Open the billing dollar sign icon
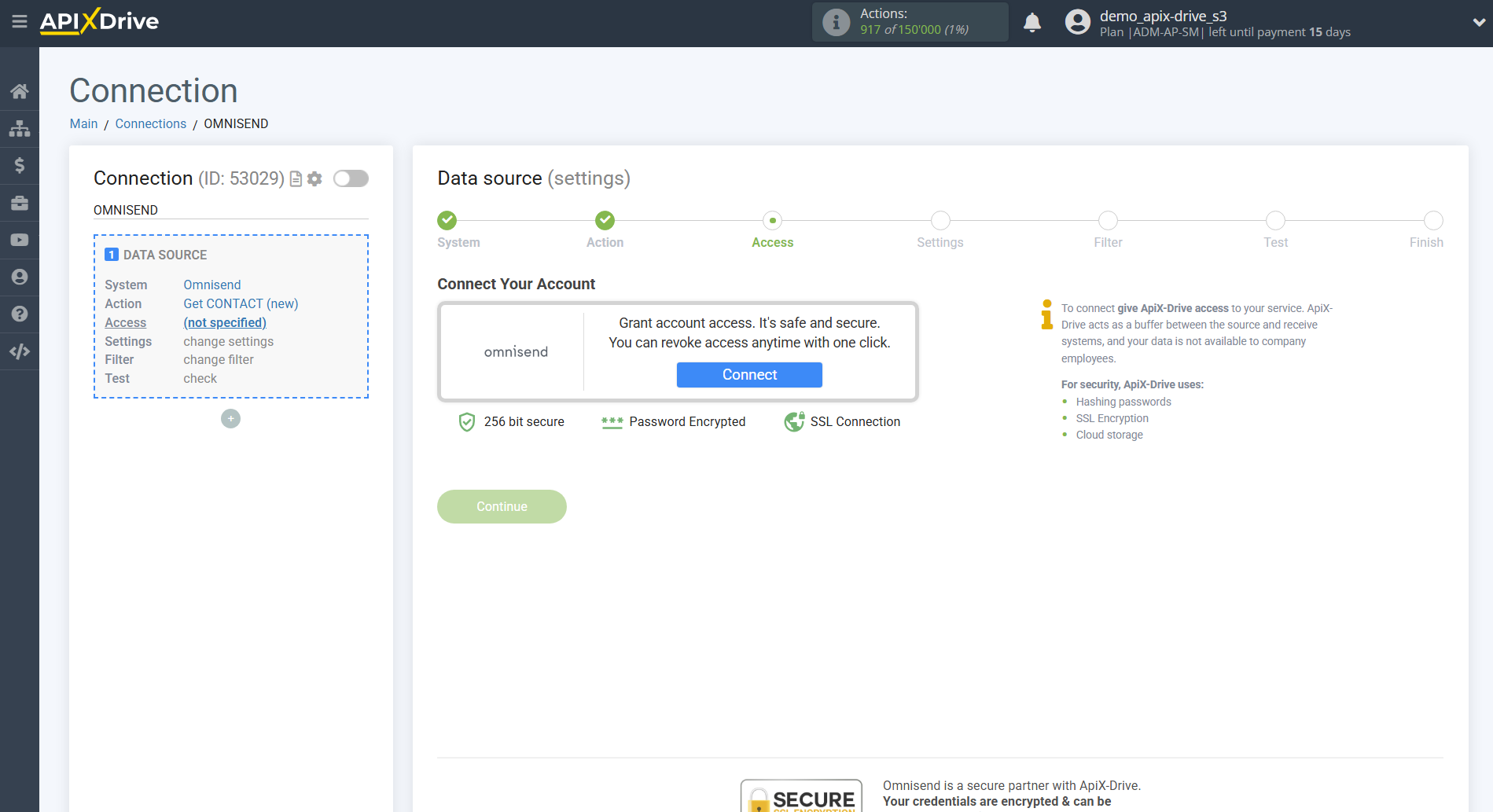1493x812 pixels. coord(20,165)
